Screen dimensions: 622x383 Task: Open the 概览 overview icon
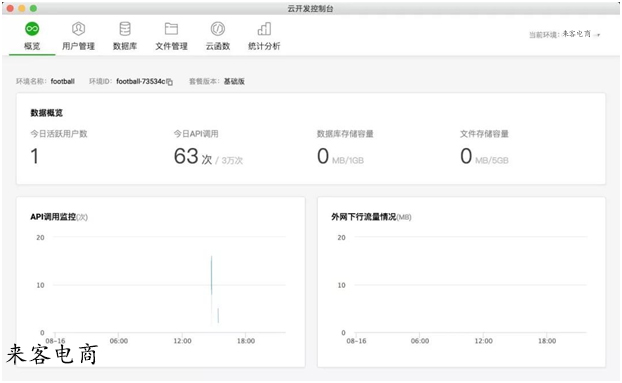[x=32, y=29]
